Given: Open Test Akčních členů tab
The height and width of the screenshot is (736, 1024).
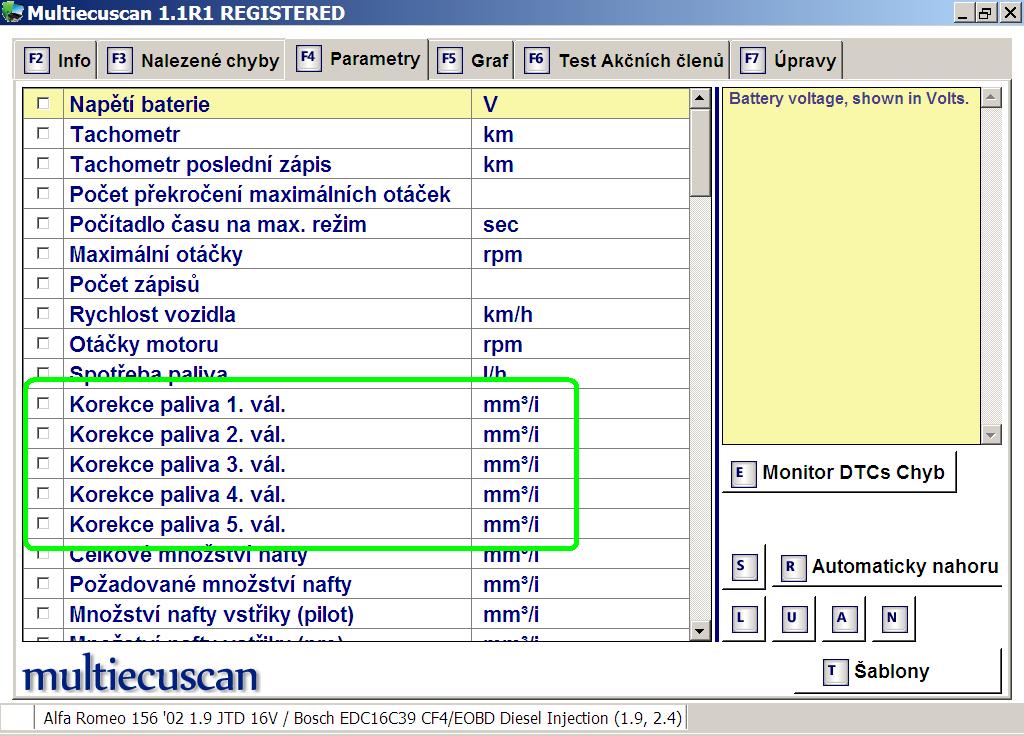Looking at the screenshot, I should tap(626, 60).
